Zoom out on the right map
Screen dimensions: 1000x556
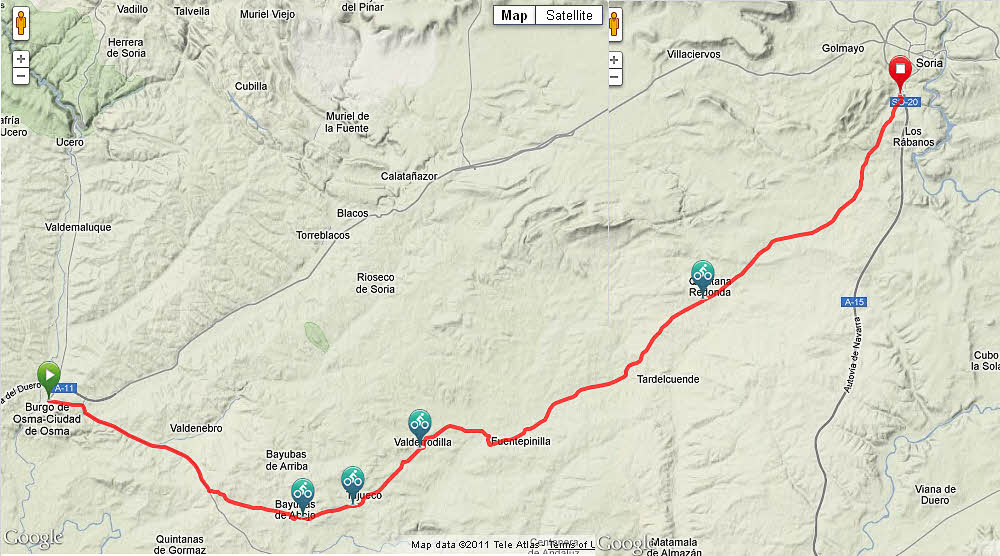[x=615, y=78]
